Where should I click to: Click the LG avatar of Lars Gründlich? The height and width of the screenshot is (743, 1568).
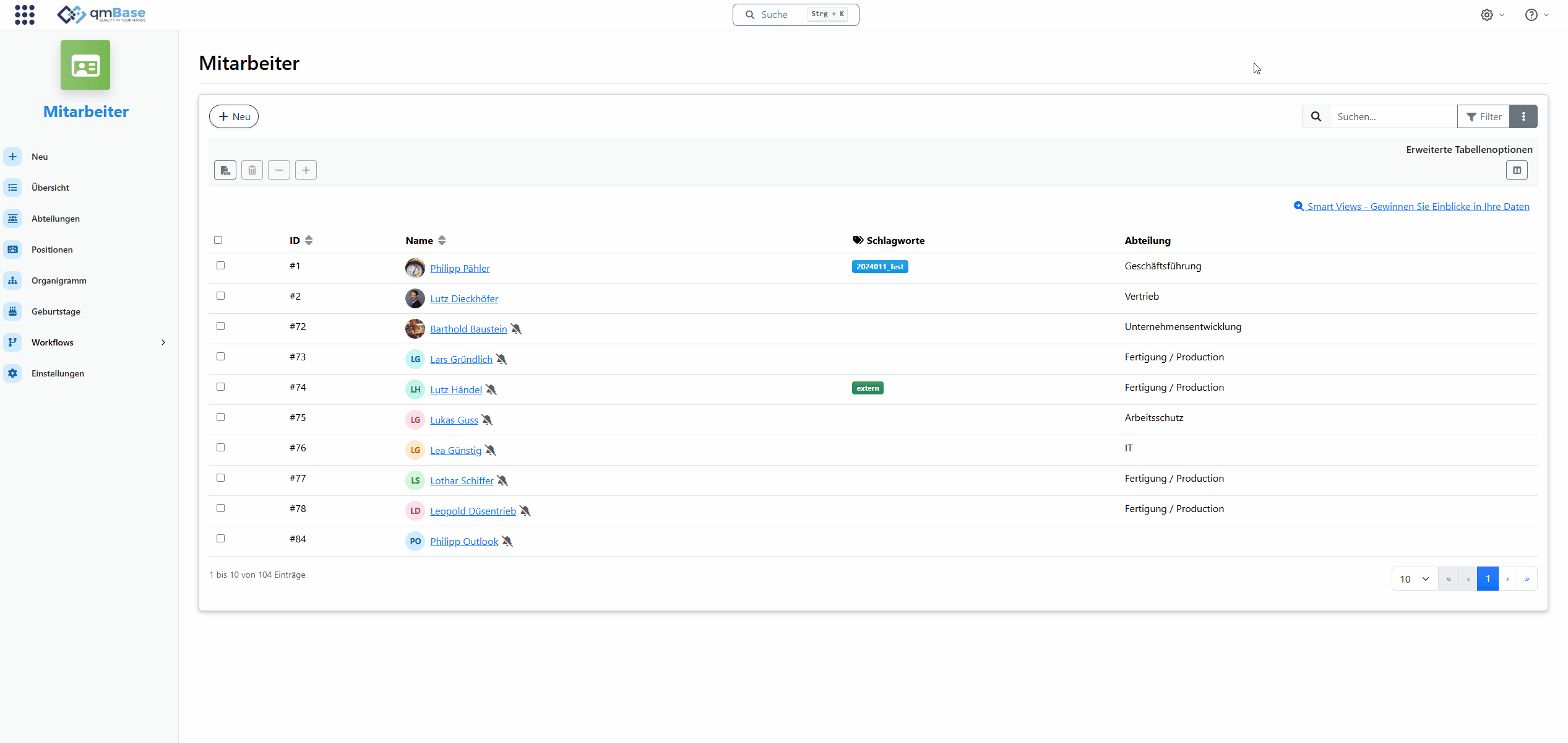click(415, 359)
